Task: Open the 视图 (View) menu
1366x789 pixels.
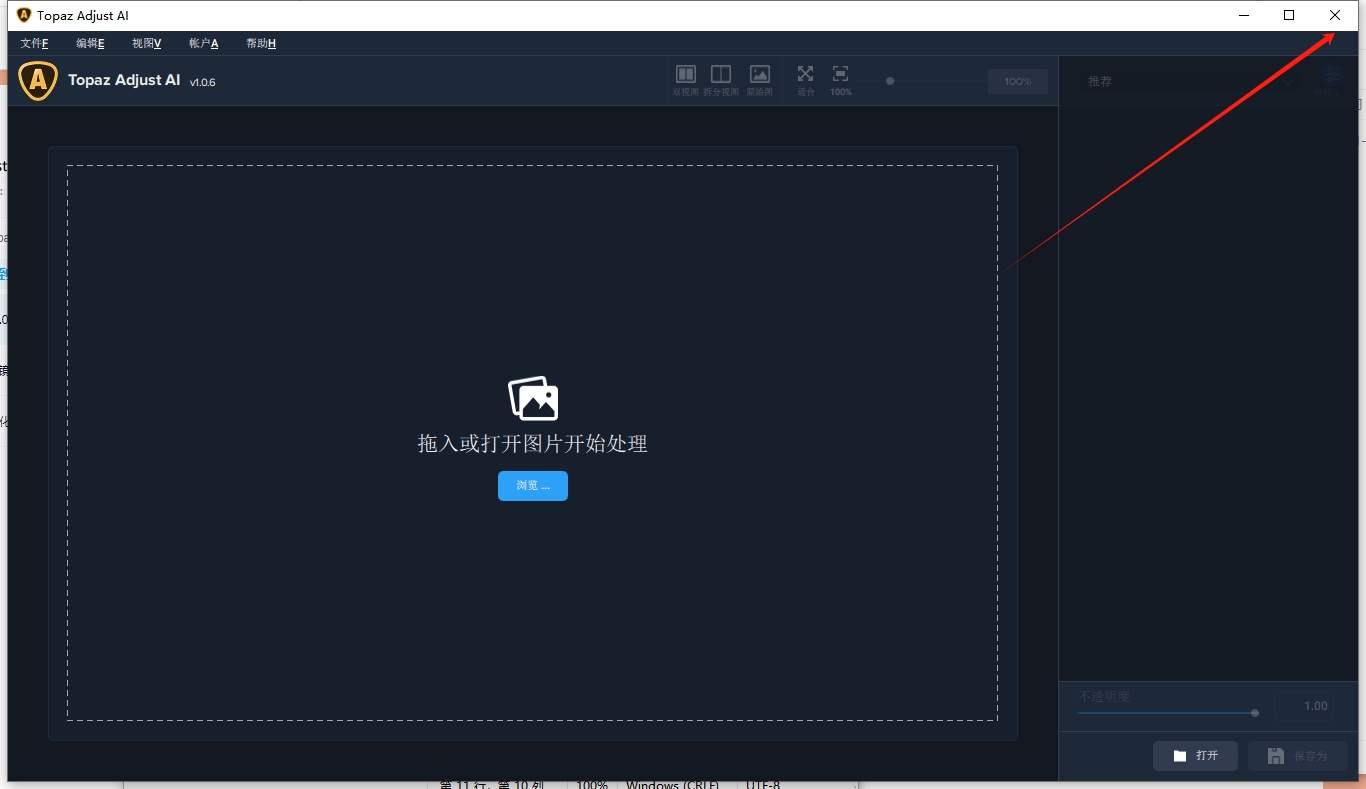Action: pyautogui.click(x=146, y=43)
